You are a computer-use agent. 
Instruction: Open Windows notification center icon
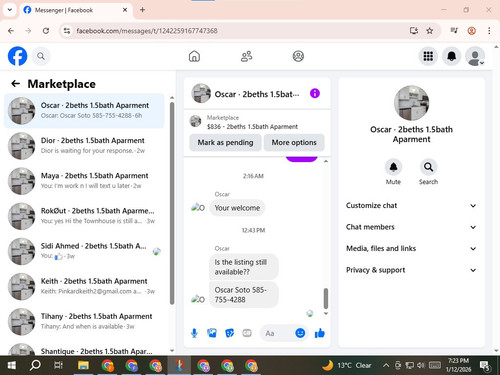tap(485, 365)
